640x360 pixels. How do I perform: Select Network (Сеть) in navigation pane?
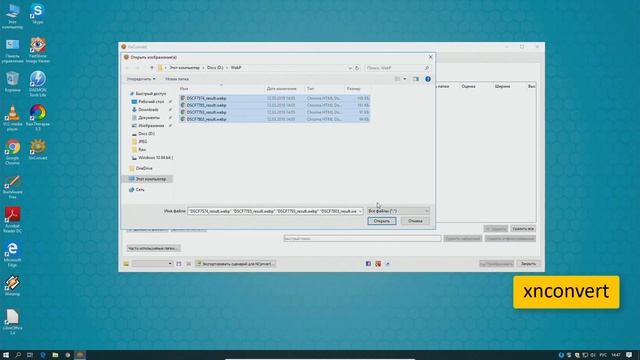136,189
